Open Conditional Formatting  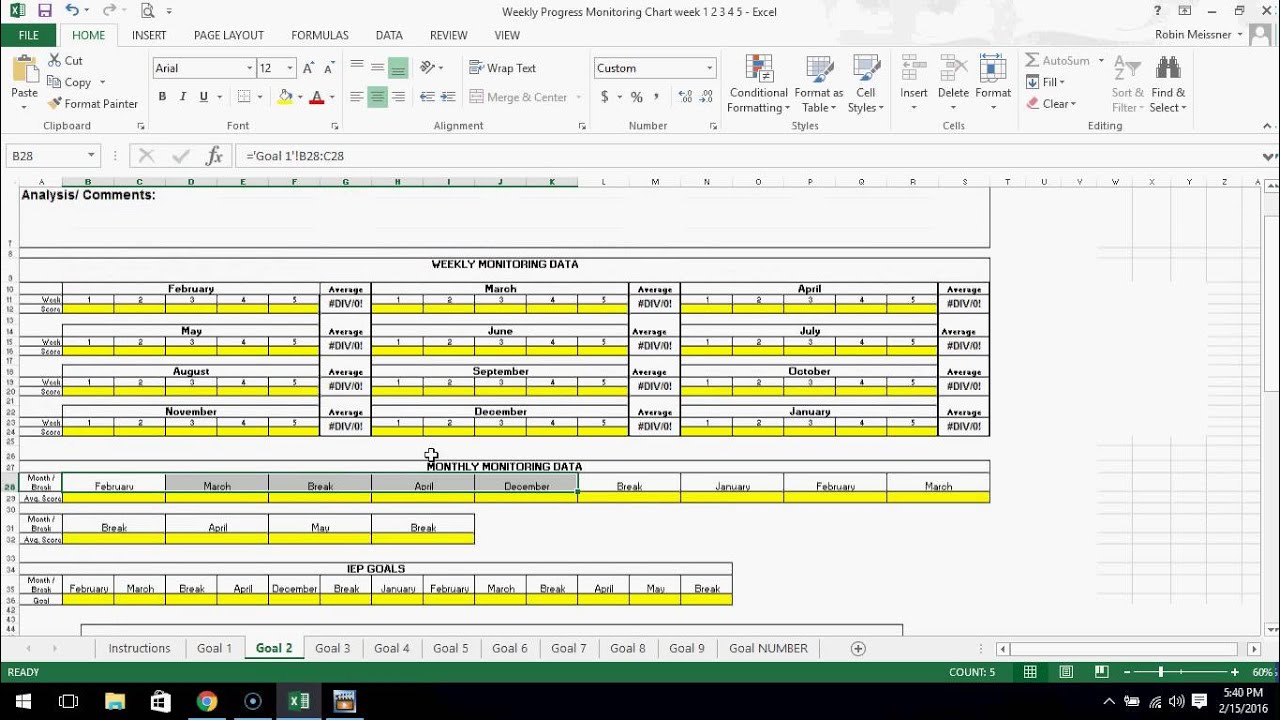(x=758, y=84)
